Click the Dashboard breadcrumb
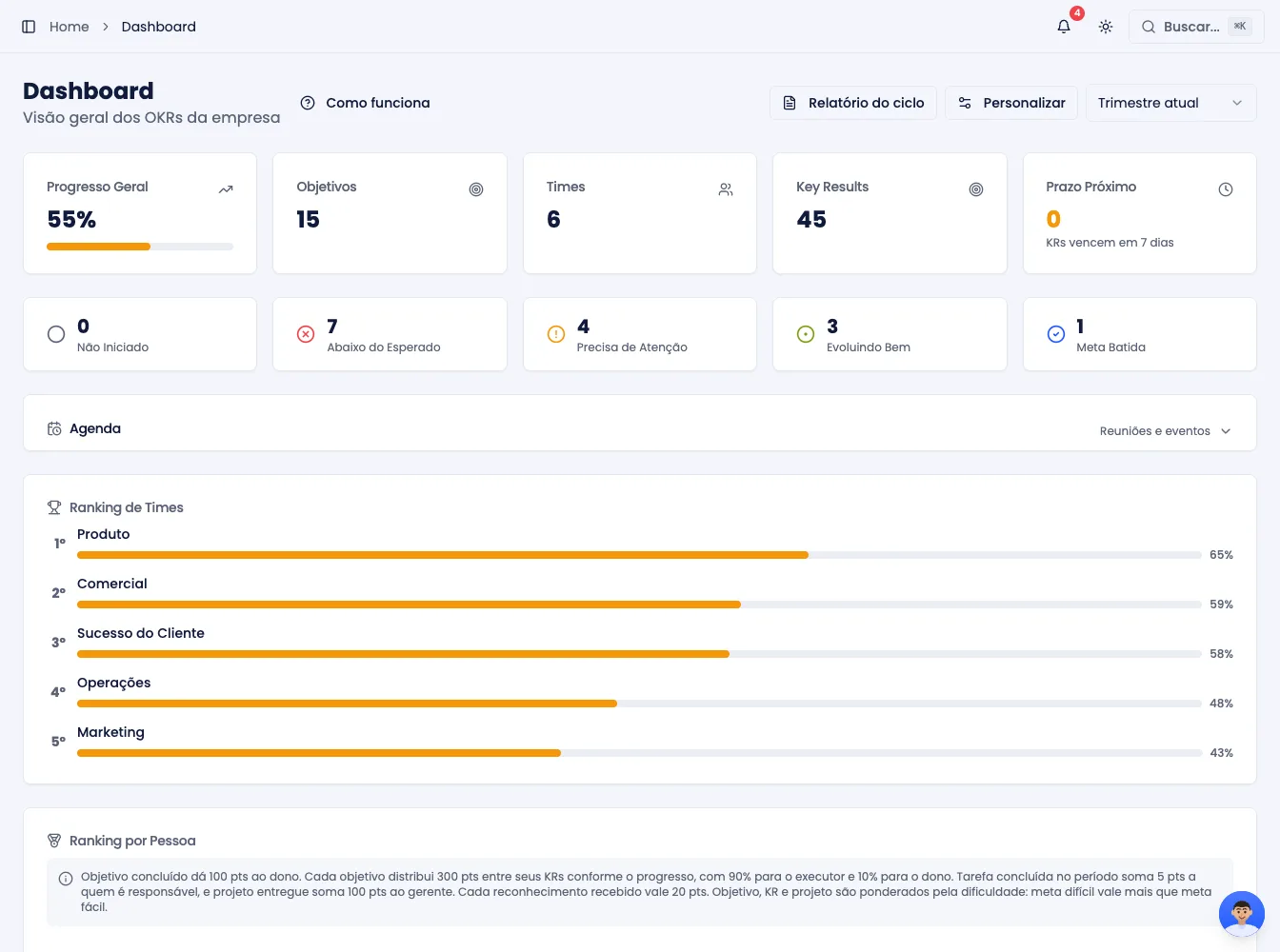Viewport: 1280px width, 952px height. (159, 27)
